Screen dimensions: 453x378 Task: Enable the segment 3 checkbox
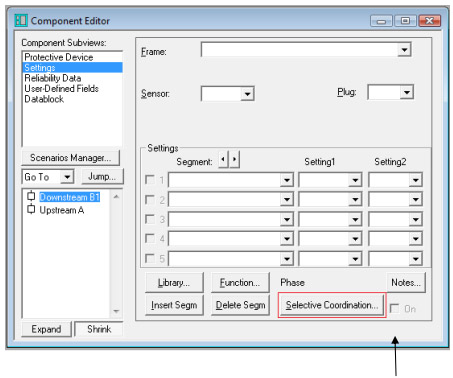coord(150,219)
